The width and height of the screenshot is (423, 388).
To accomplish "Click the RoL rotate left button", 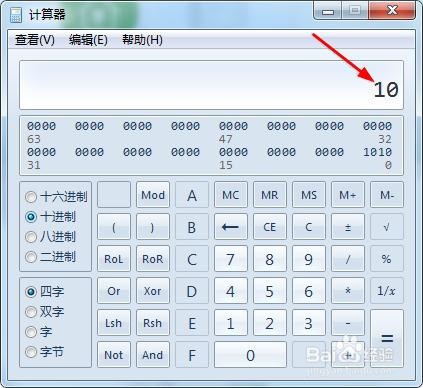I will tap(114, 259).
